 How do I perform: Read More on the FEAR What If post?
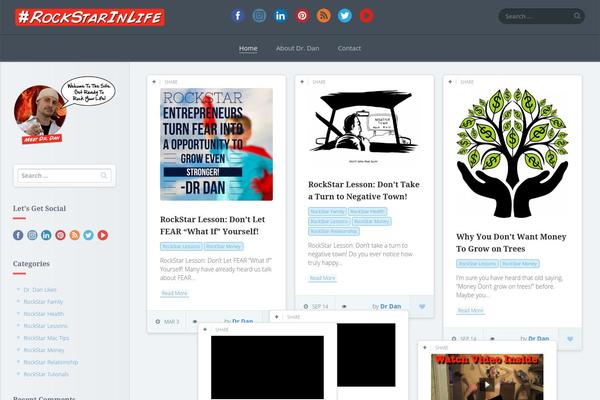[174, 293]
